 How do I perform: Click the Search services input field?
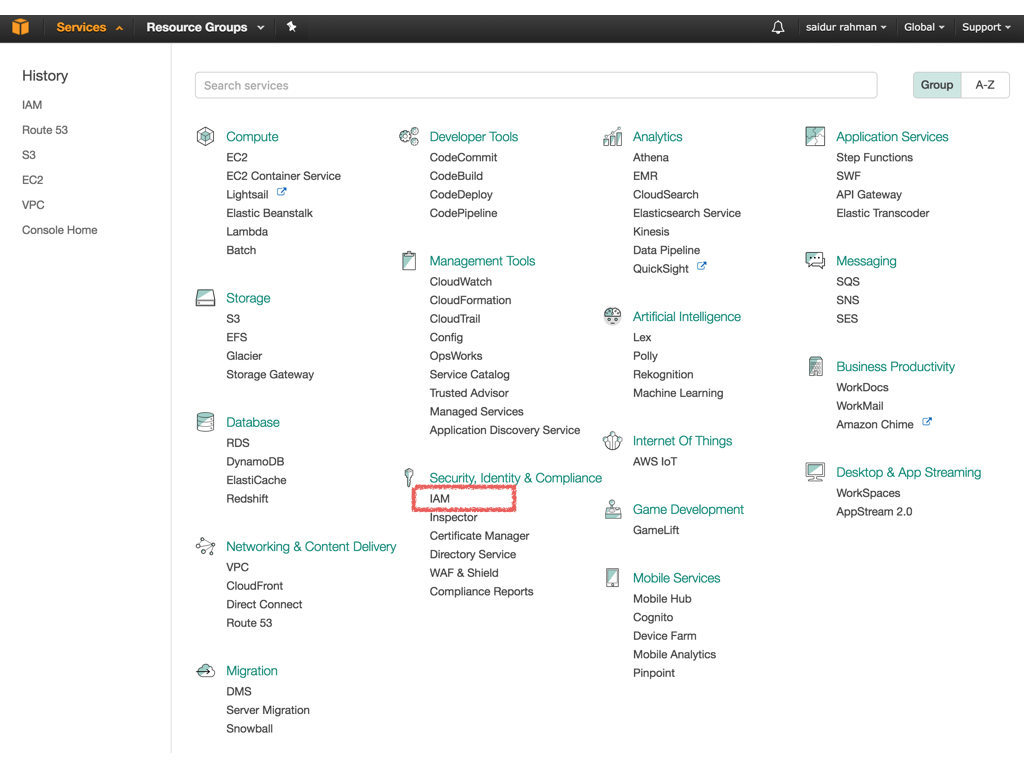[x=535, y=85]
